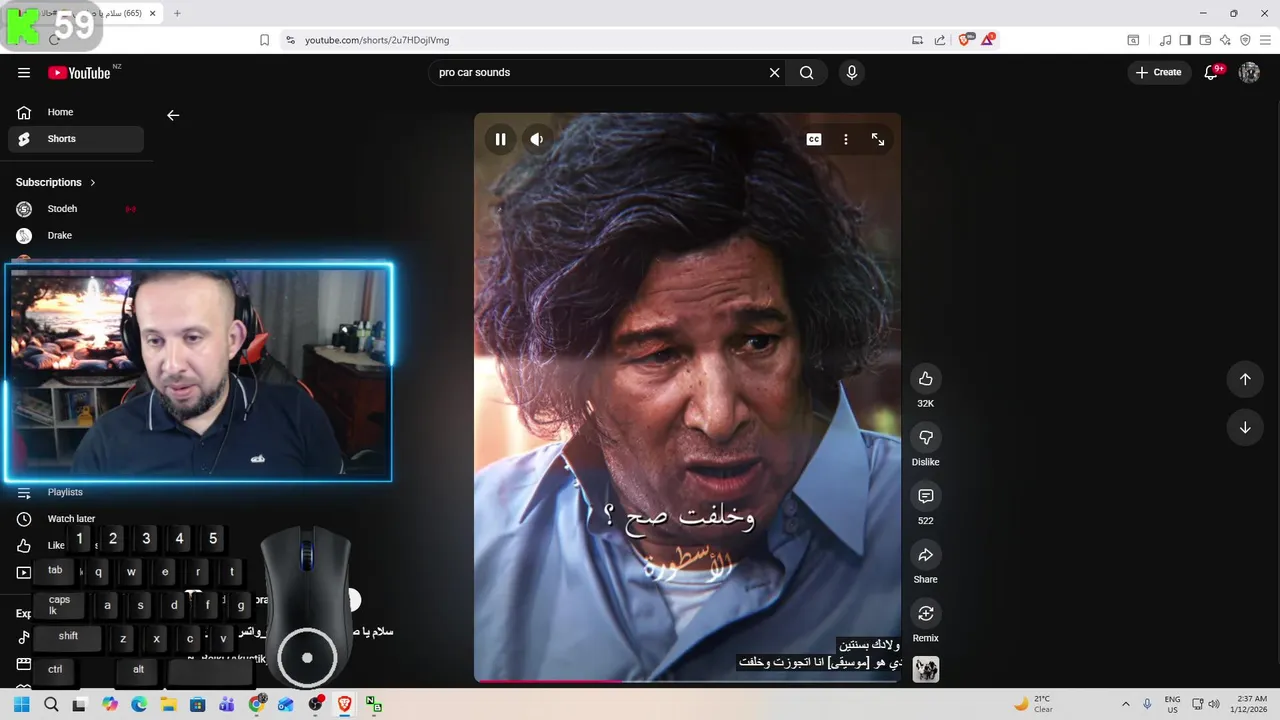
Task: View site information icon in the address bar
Action: pyautogui.click(x=290, y=40)
